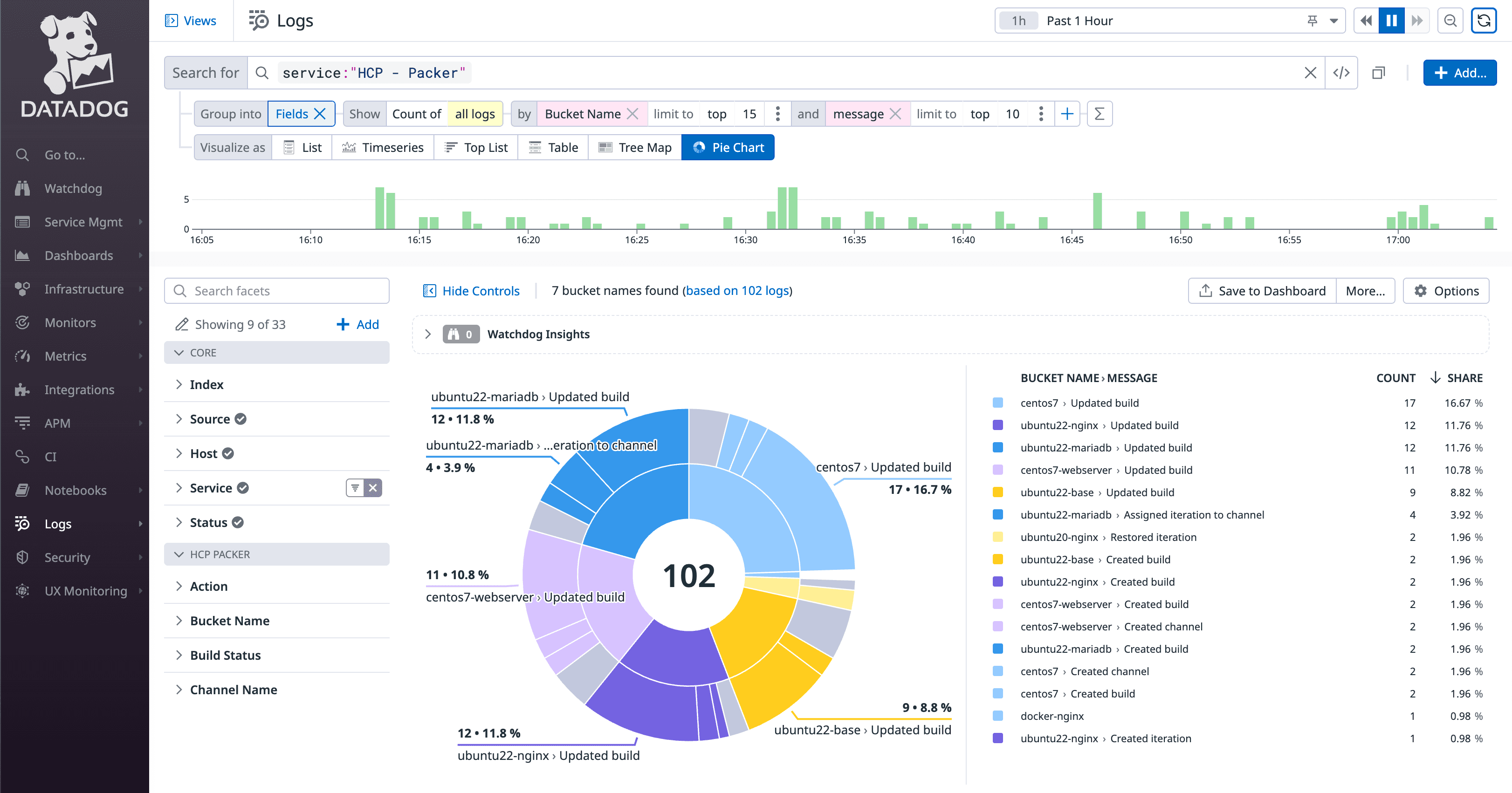Image resolution: width=1512 pixels, height=793 pixels.
Task: Click the copy query icon
Action: (x=1378, y=72)
